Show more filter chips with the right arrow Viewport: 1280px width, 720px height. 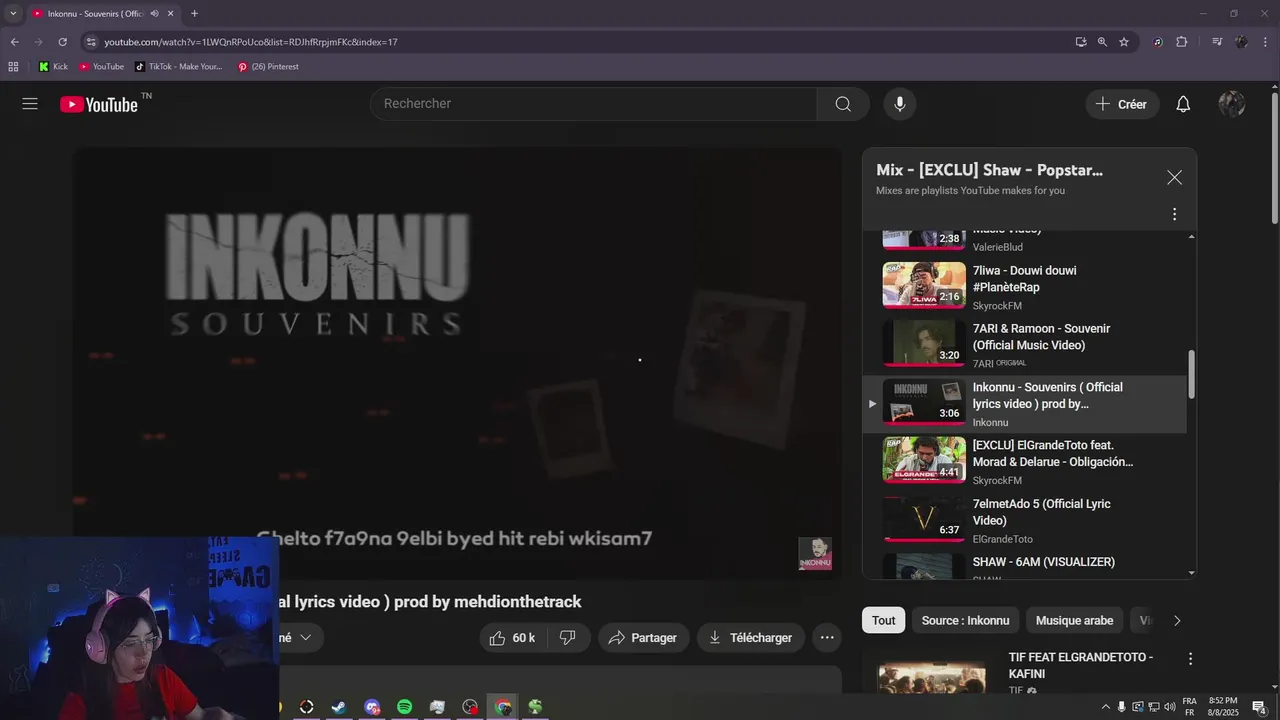tap(1177, 620)
